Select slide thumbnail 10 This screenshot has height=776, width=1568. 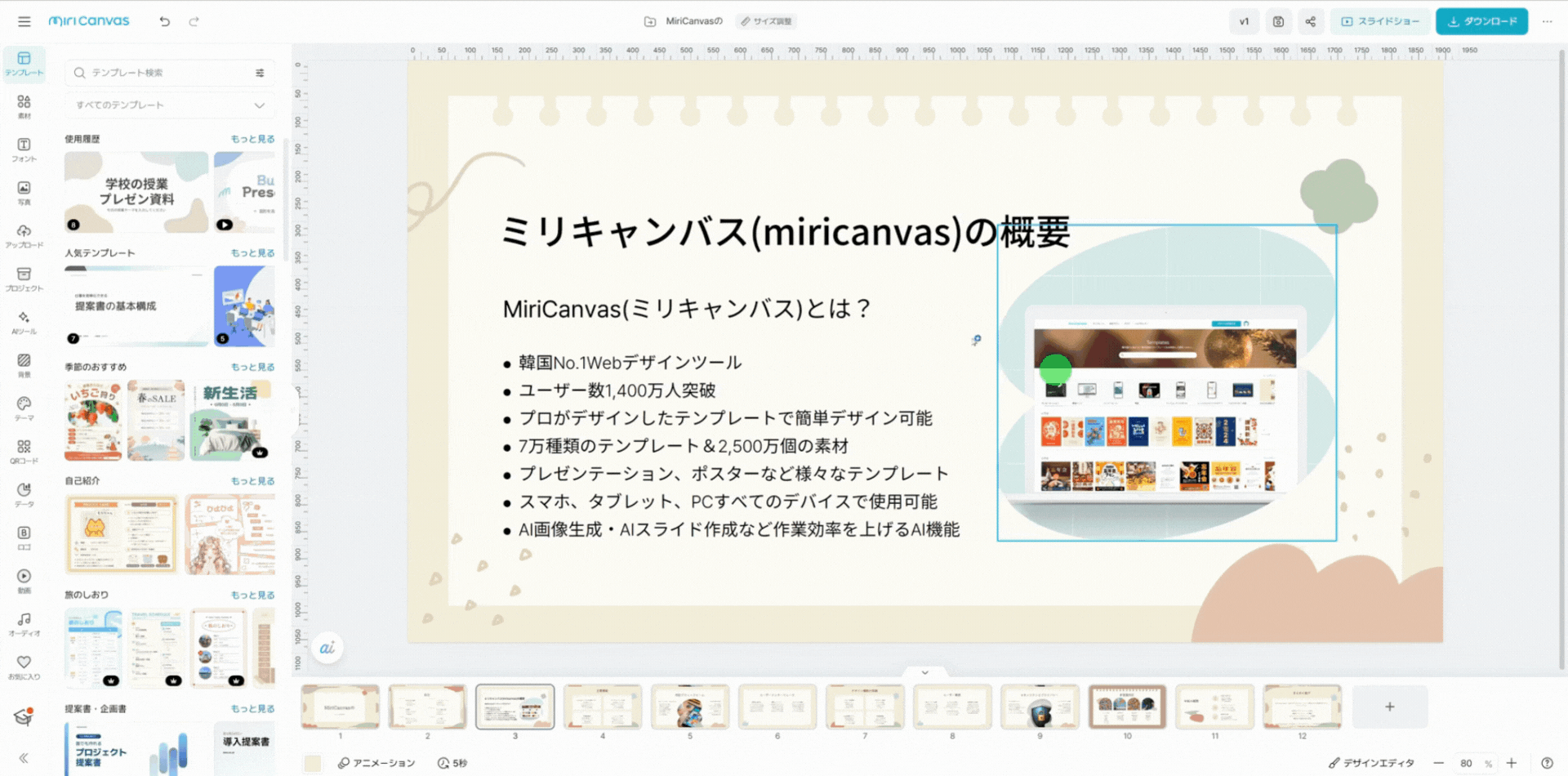point(1127,707)
